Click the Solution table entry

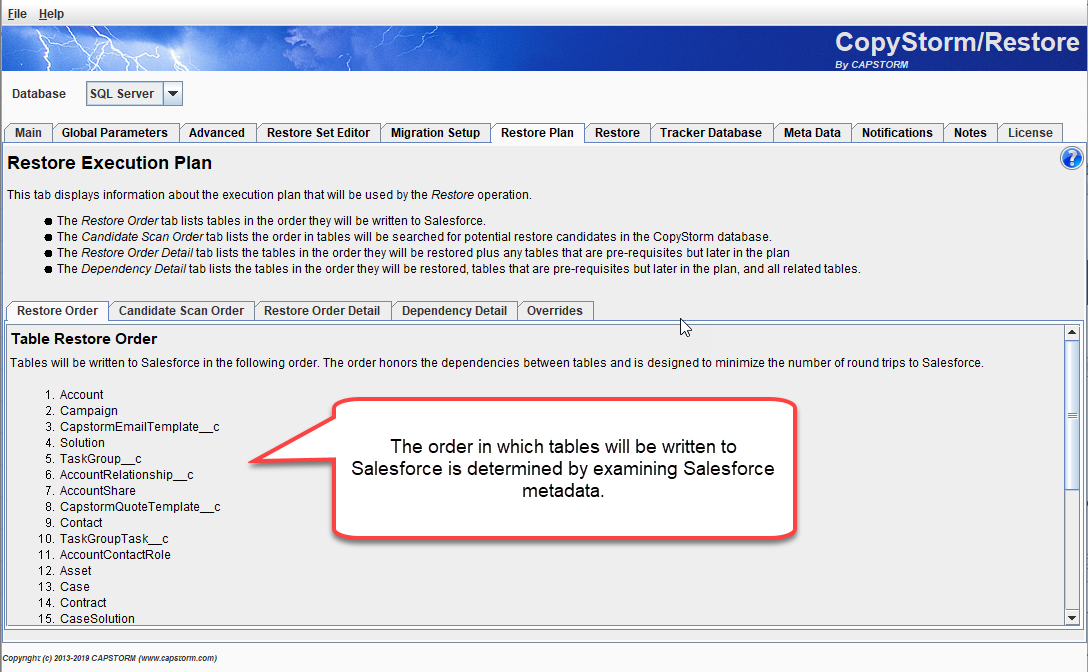coord(82,443)
